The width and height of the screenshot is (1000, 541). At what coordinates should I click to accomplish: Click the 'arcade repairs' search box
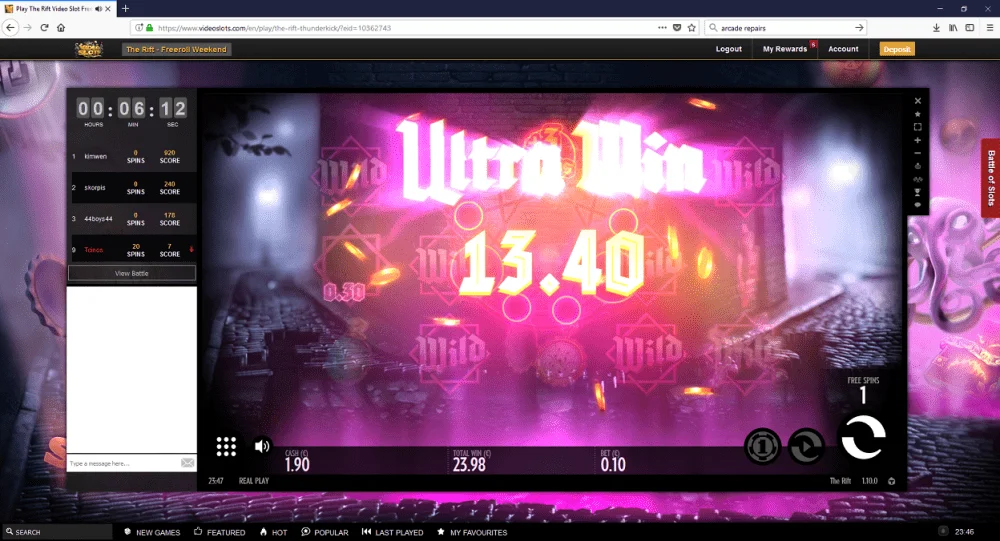784,28
